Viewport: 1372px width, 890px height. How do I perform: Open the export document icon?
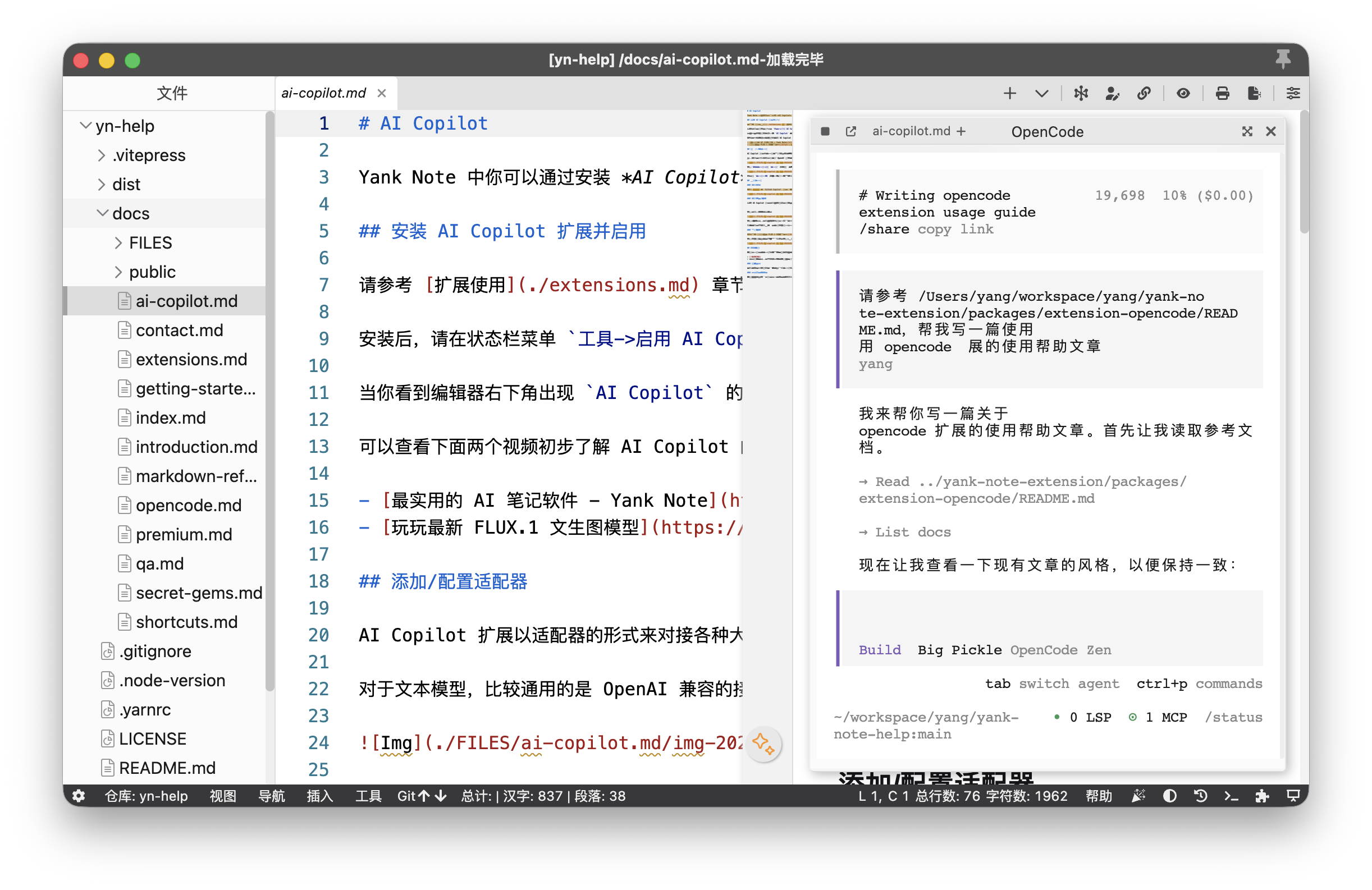[x=1254, y=93]
